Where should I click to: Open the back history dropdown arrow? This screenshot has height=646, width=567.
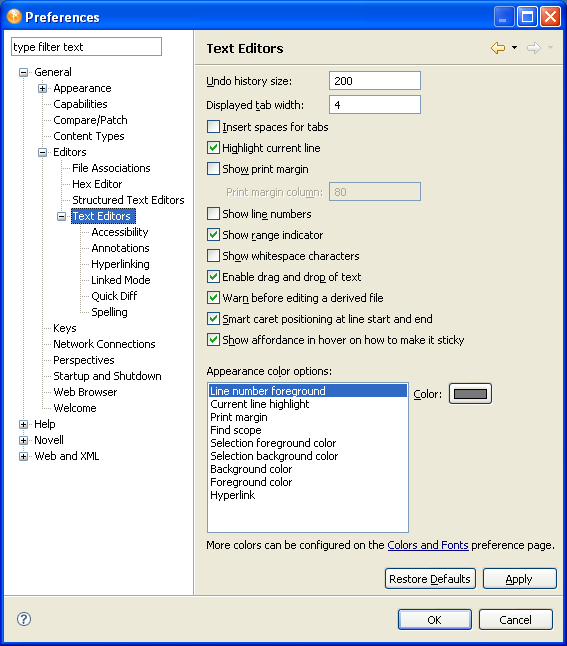pos(514,48)
